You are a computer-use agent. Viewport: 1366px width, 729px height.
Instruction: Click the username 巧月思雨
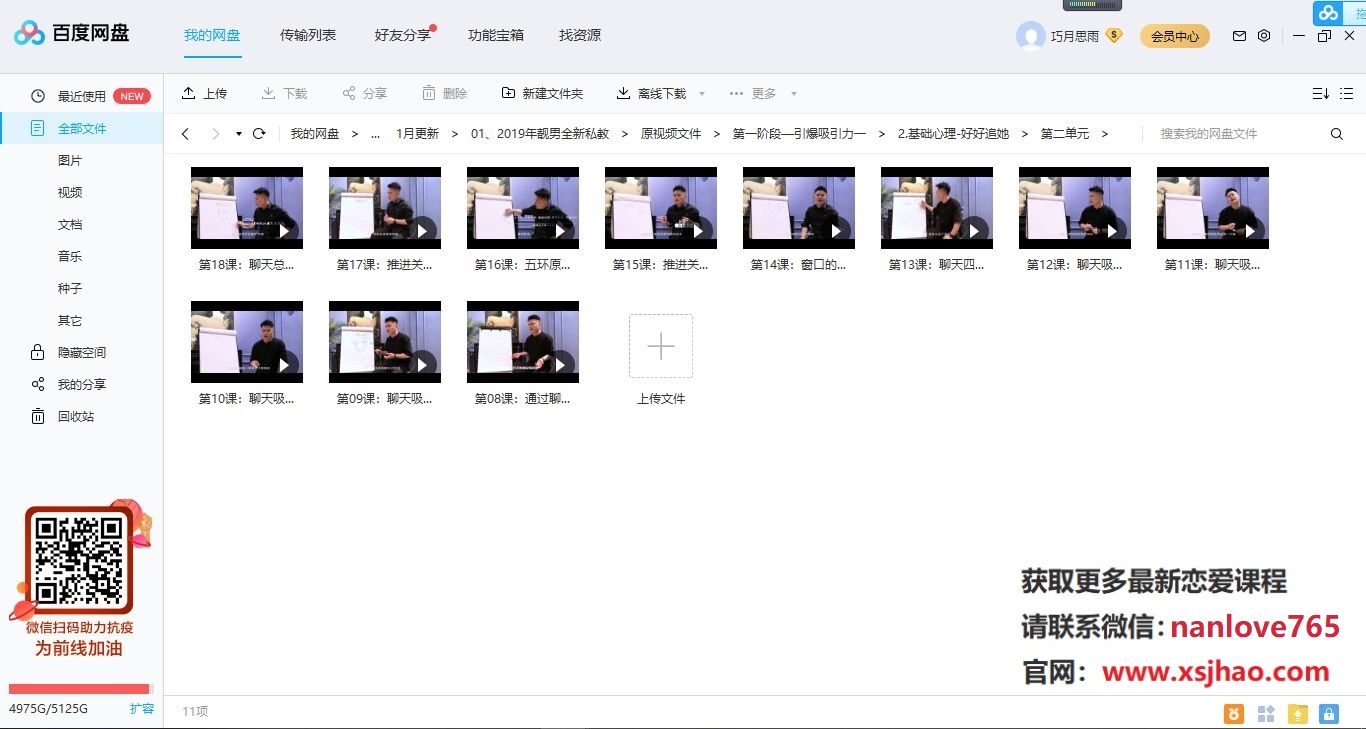click(1075, 36)
